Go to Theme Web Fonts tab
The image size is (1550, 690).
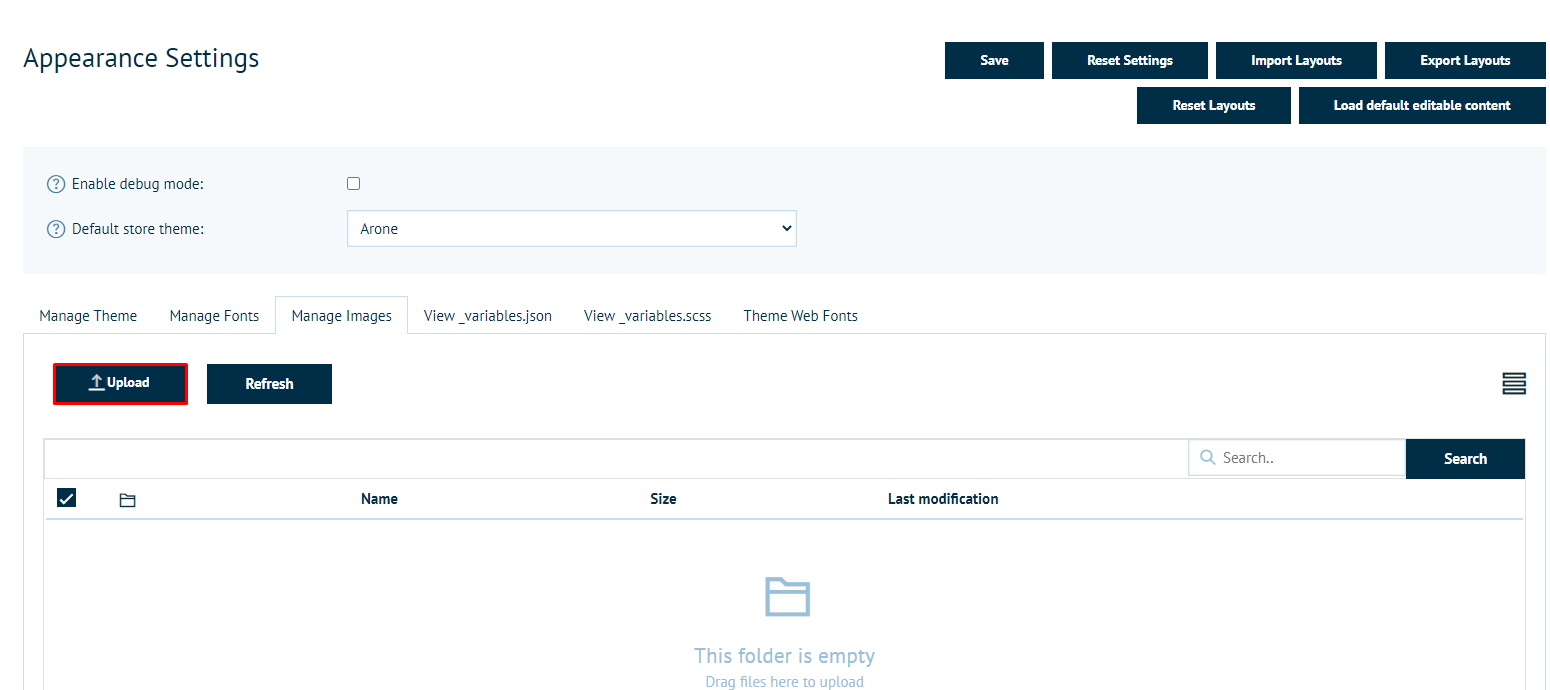[x=800, y=316]
